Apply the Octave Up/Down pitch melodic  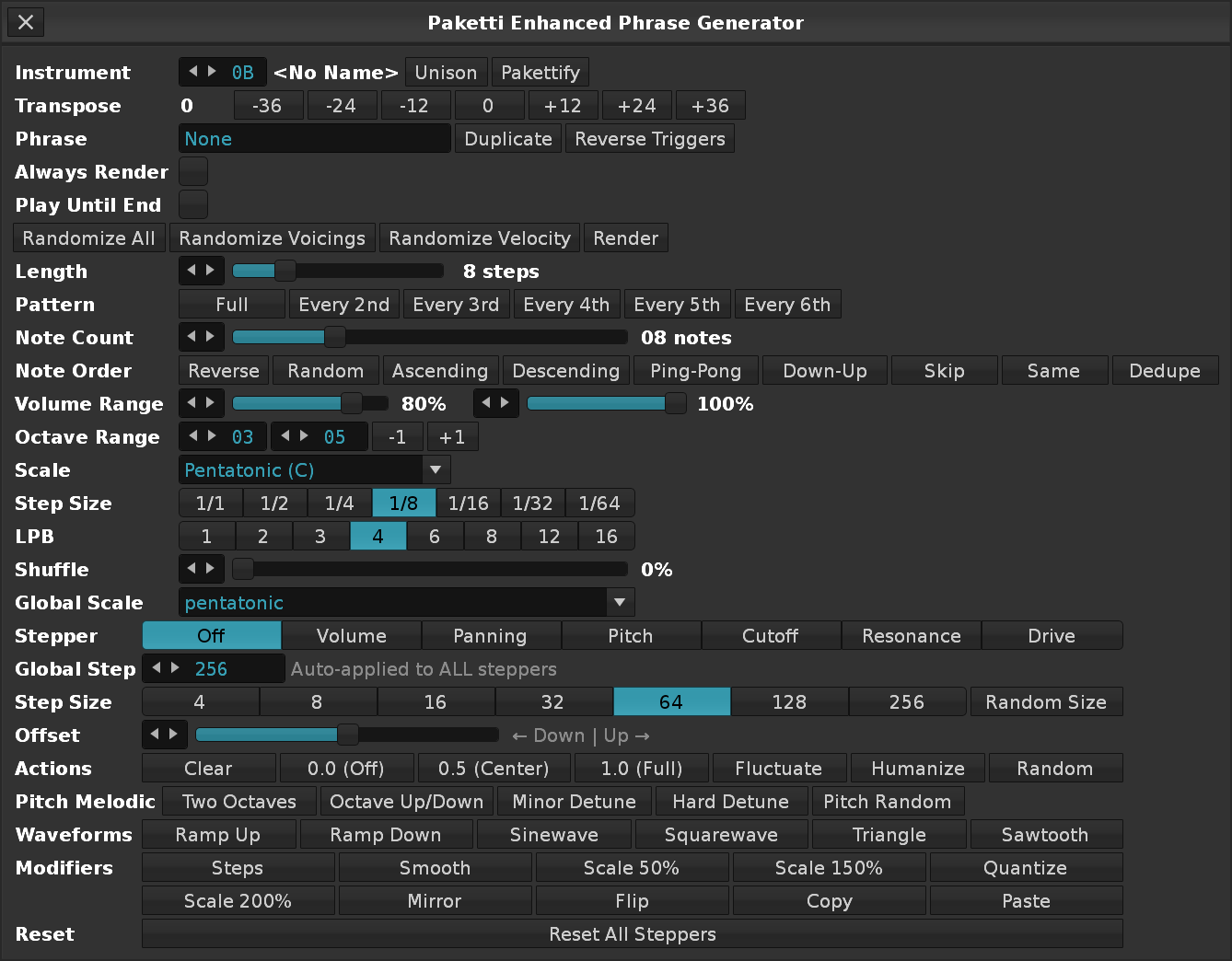(407, 802)
